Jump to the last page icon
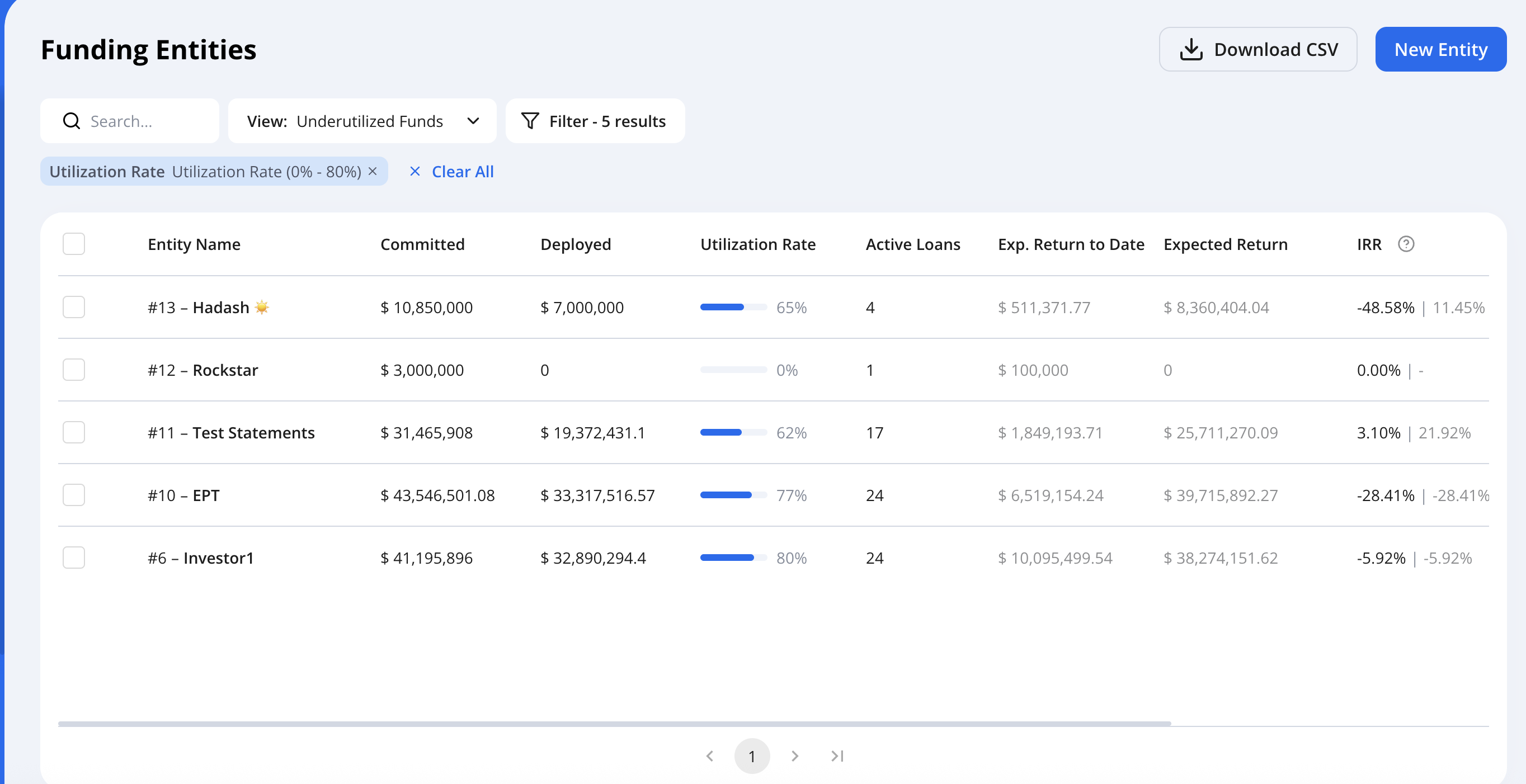 click(x=837, y=755)
